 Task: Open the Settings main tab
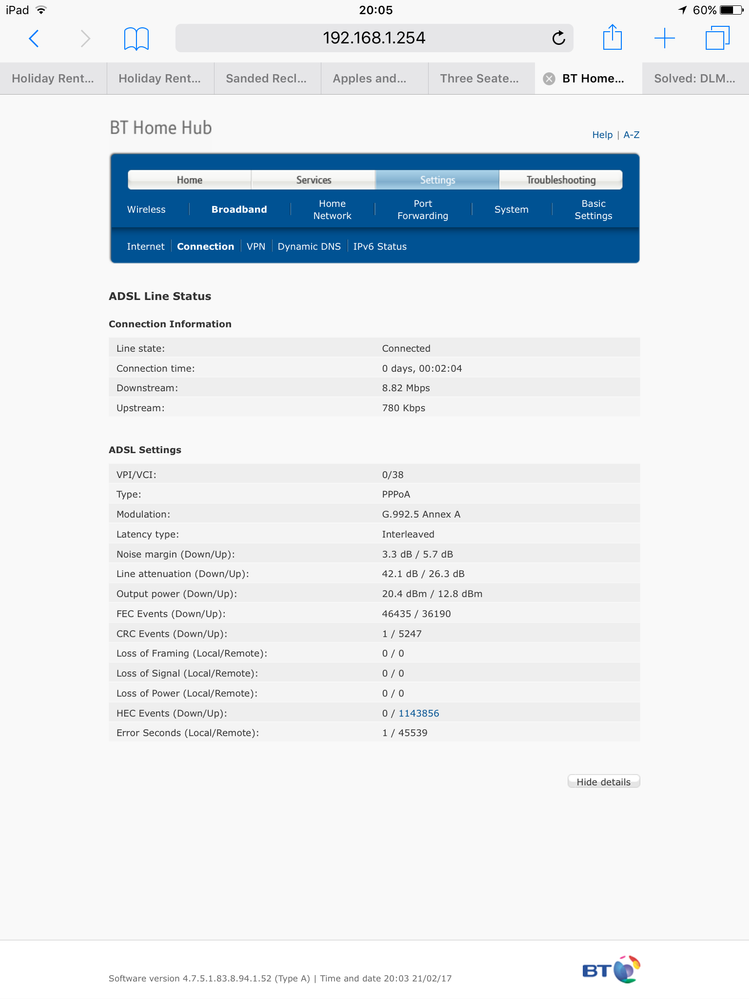(437, 180)
